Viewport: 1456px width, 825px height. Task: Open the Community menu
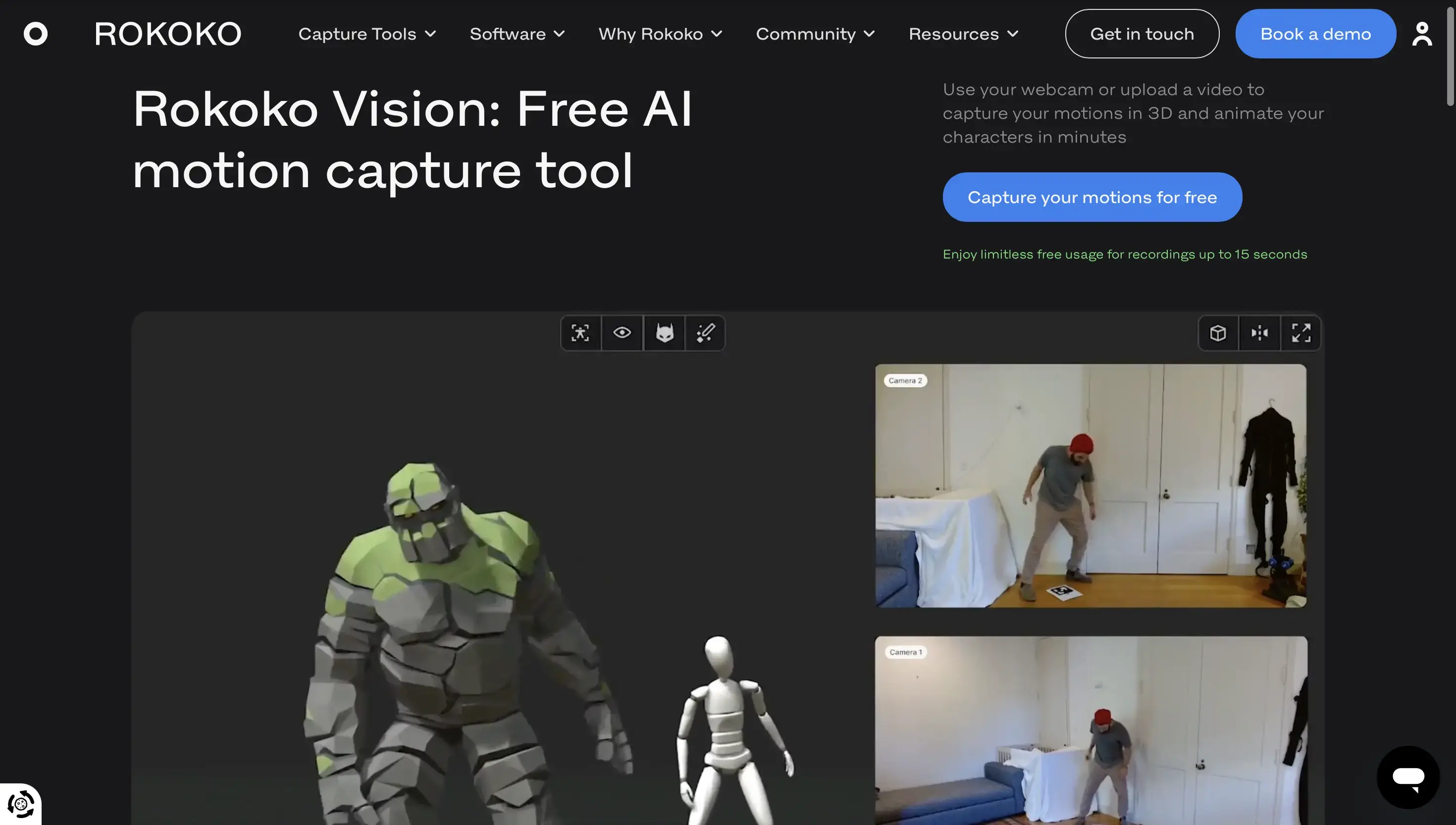(815, 34)
